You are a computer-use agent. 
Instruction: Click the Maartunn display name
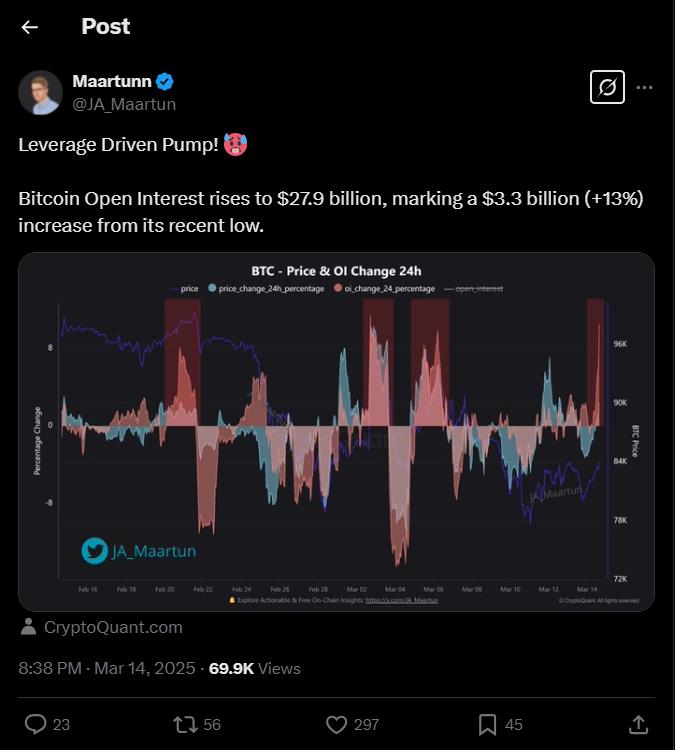pyautogui.click(x=112, y=81)
